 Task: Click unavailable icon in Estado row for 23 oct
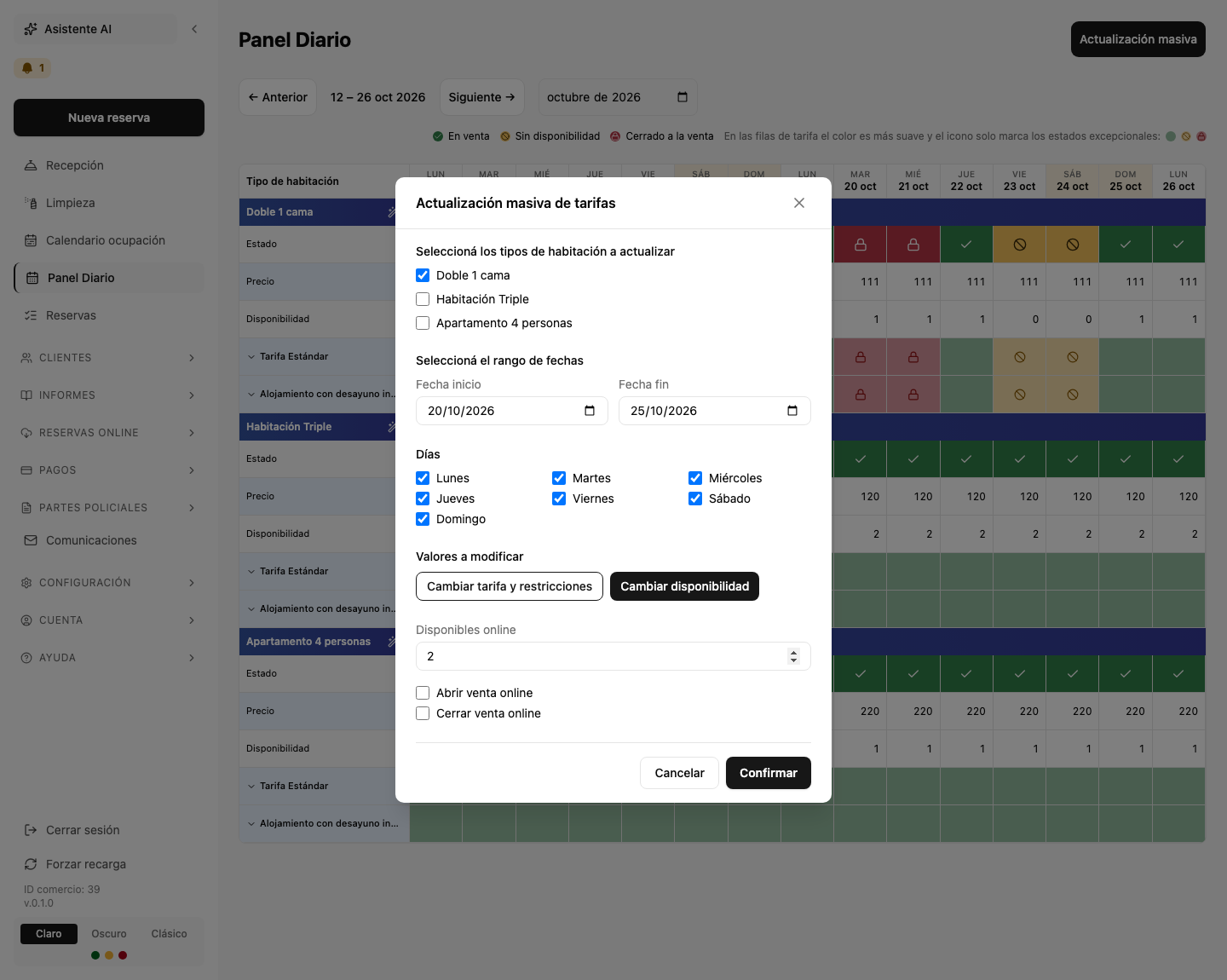[x=1020, y=245]
